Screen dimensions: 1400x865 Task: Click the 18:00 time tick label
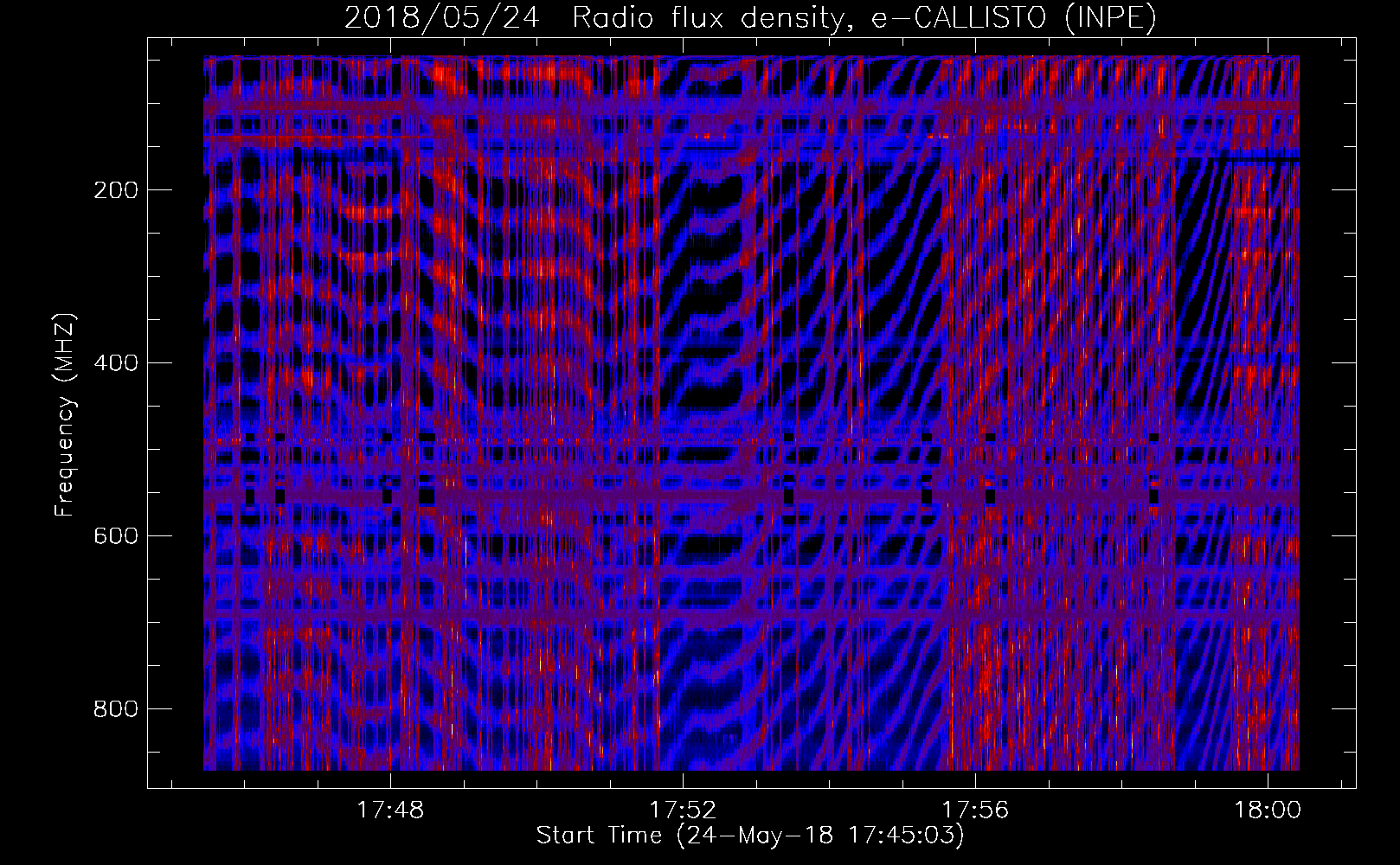[x=1268, y=811]
